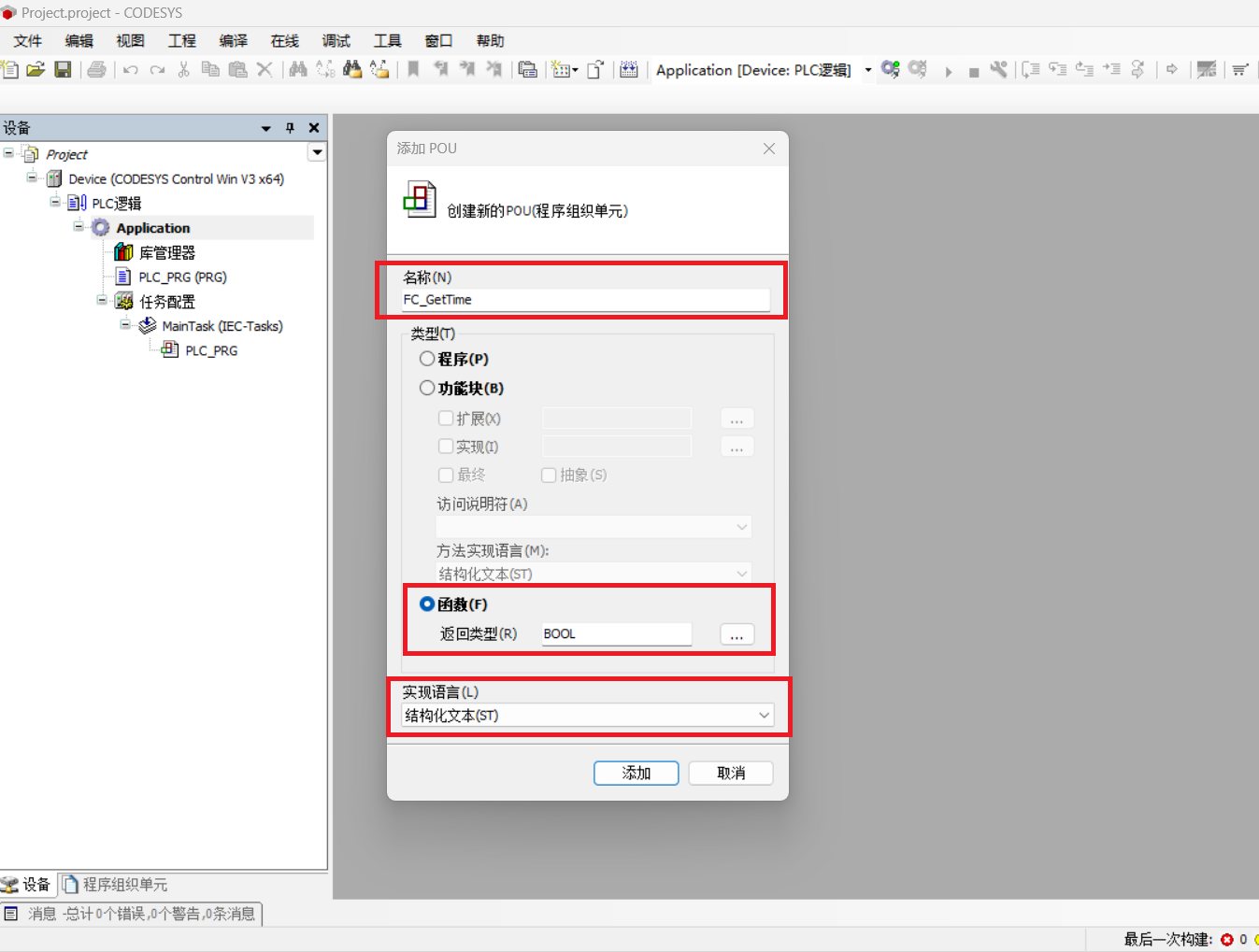Image resolution: width=1259 pixels, height=952 pixels.
Task: Open the 编辑 menu
Action: click(79, 40)
